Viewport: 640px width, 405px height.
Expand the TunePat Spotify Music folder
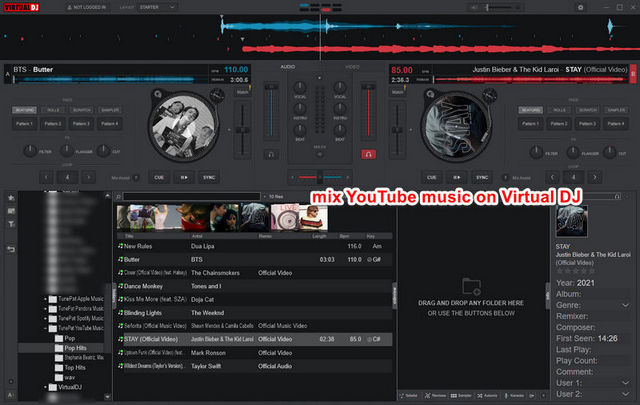click(x=45, y=318)
